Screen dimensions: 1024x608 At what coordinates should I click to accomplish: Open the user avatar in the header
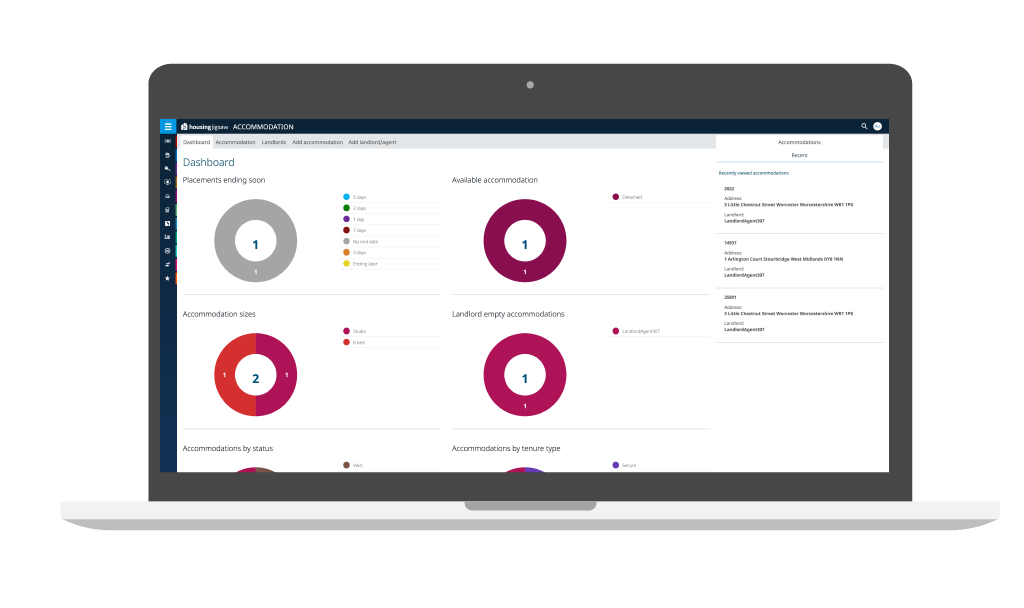[878, 126]
